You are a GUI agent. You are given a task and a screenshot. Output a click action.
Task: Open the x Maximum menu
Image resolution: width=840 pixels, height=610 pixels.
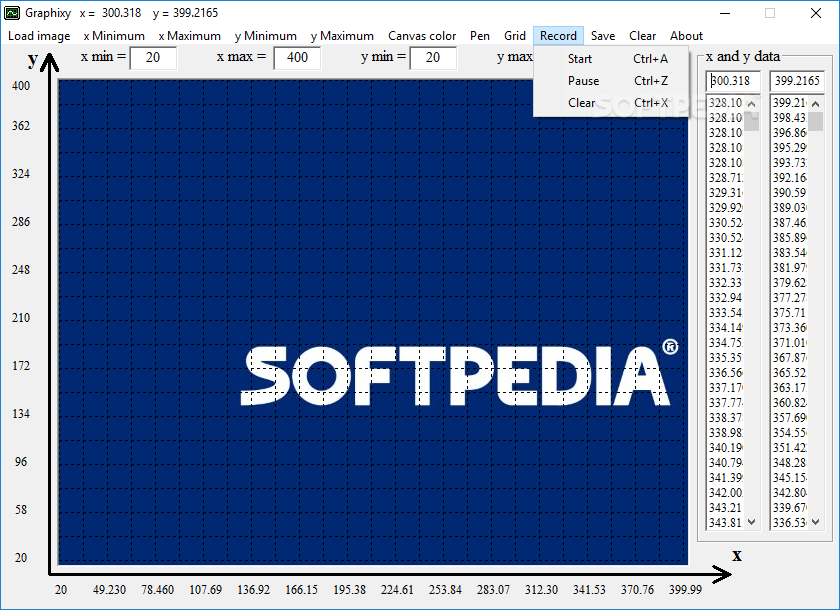[x=190, y=36]
